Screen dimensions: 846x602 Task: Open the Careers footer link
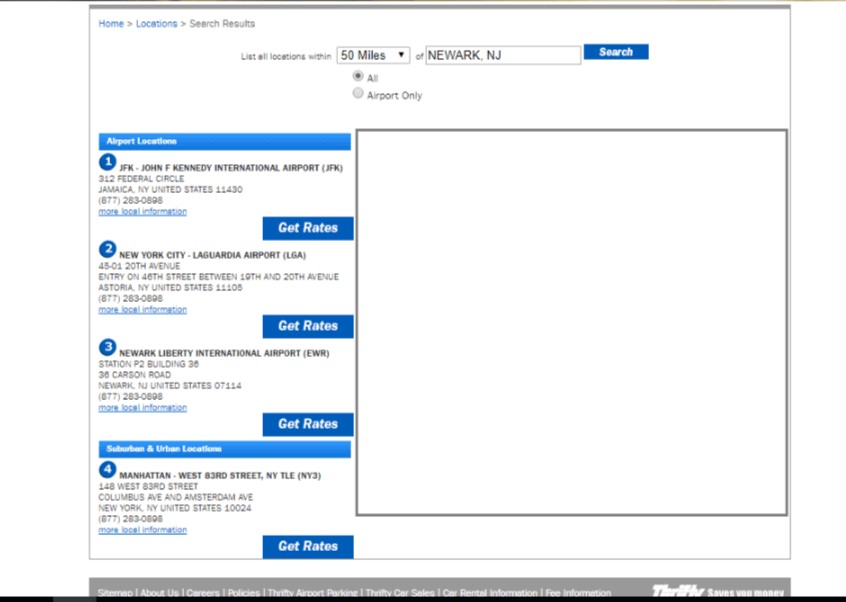pyautogui.click(x=203, y=593)
